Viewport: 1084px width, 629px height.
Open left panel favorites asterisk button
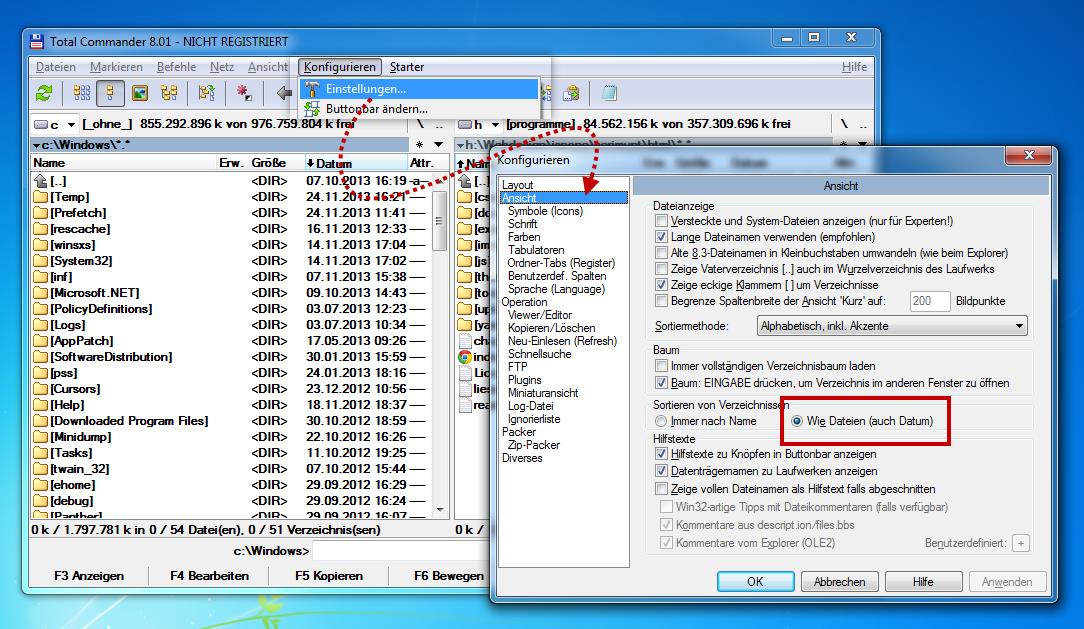420,144
